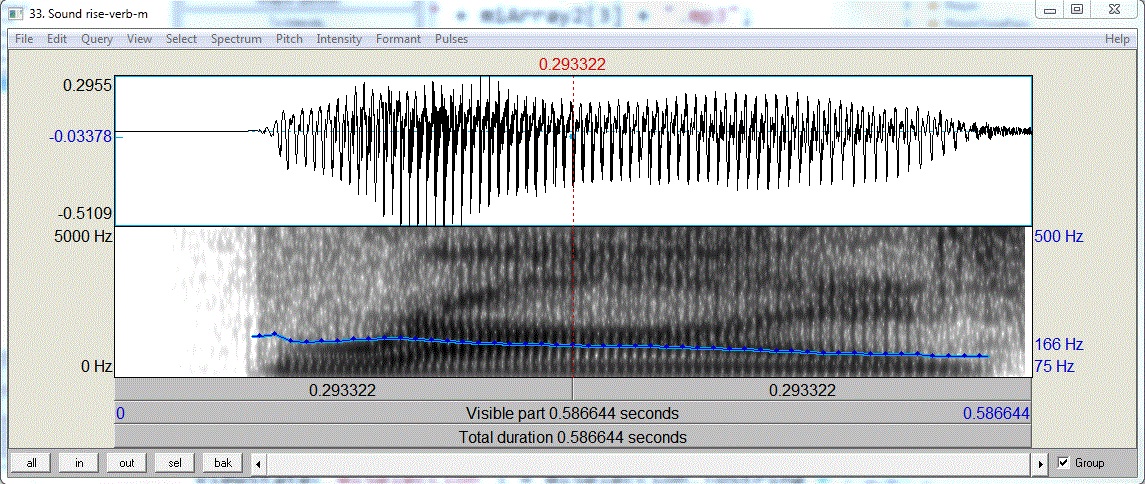The height and width of the screenshot is (484, 1145).
Task: Click the scrollbar left arrow
Action: point(258,464)
